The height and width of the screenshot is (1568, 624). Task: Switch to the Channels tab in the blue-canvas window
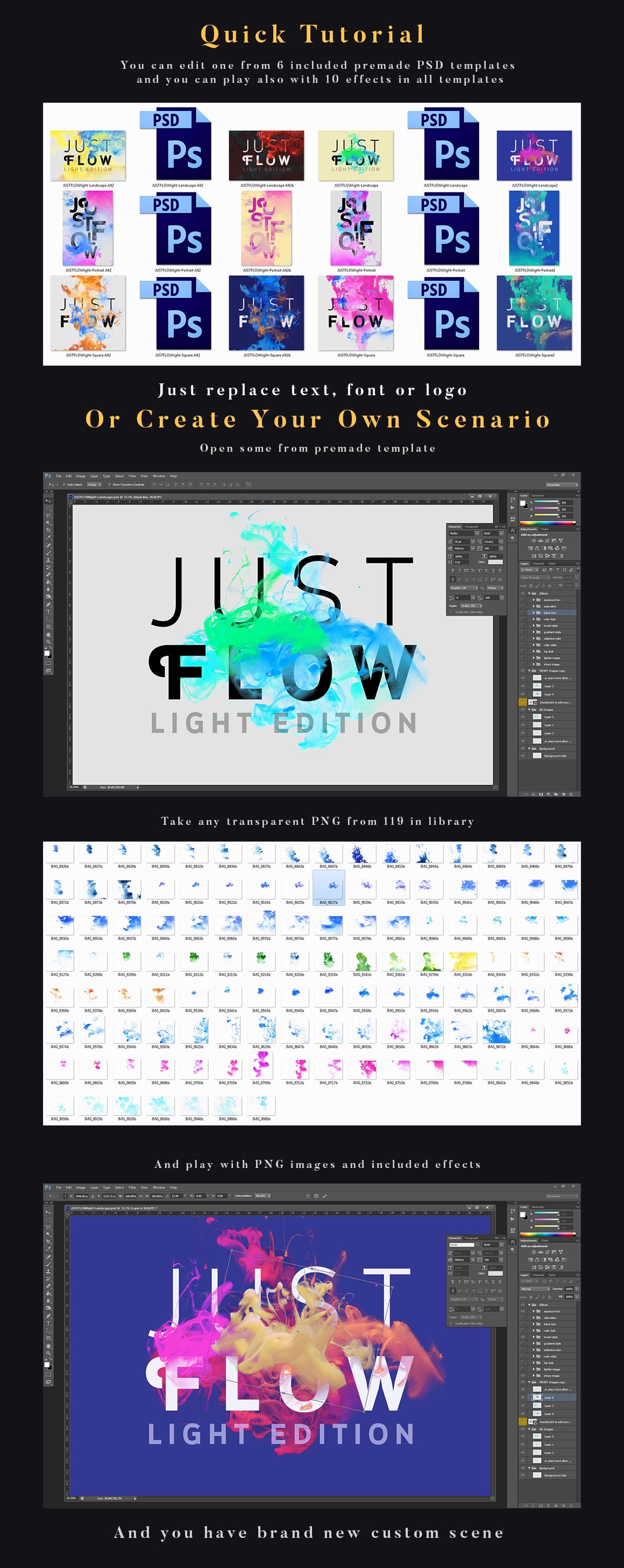[538, 1274]
